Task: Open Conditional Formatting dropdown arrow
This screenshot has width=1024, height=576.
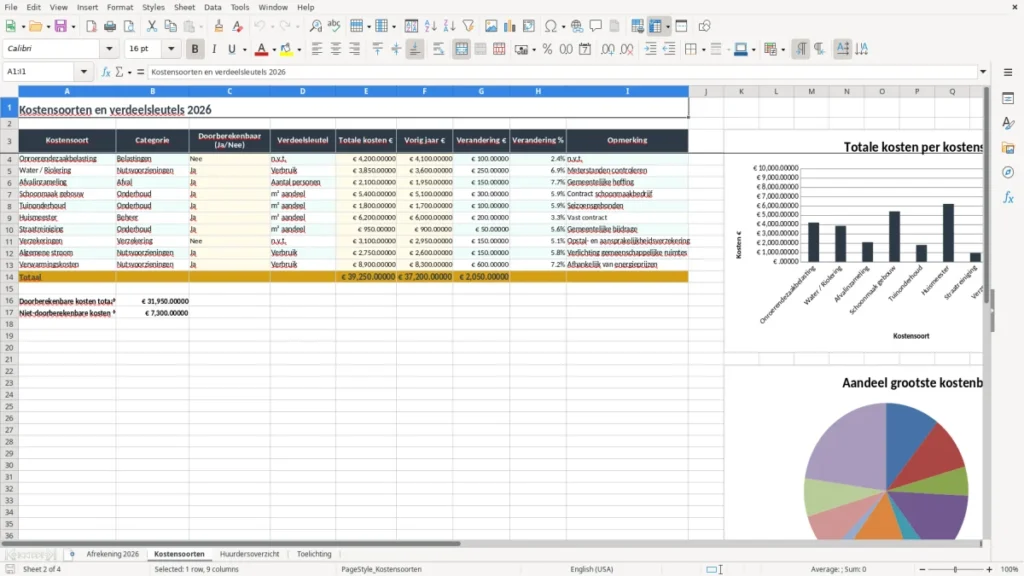Action: (x=783, y=50)
